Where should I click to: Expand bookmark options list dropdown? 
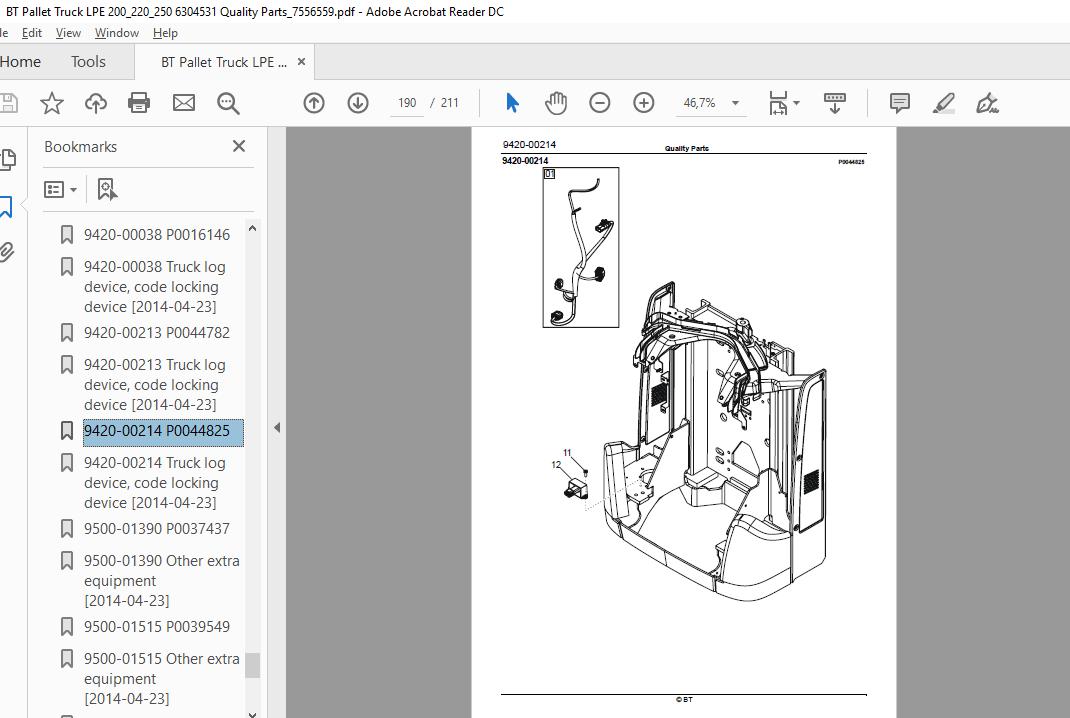click(x=61, y=189)
